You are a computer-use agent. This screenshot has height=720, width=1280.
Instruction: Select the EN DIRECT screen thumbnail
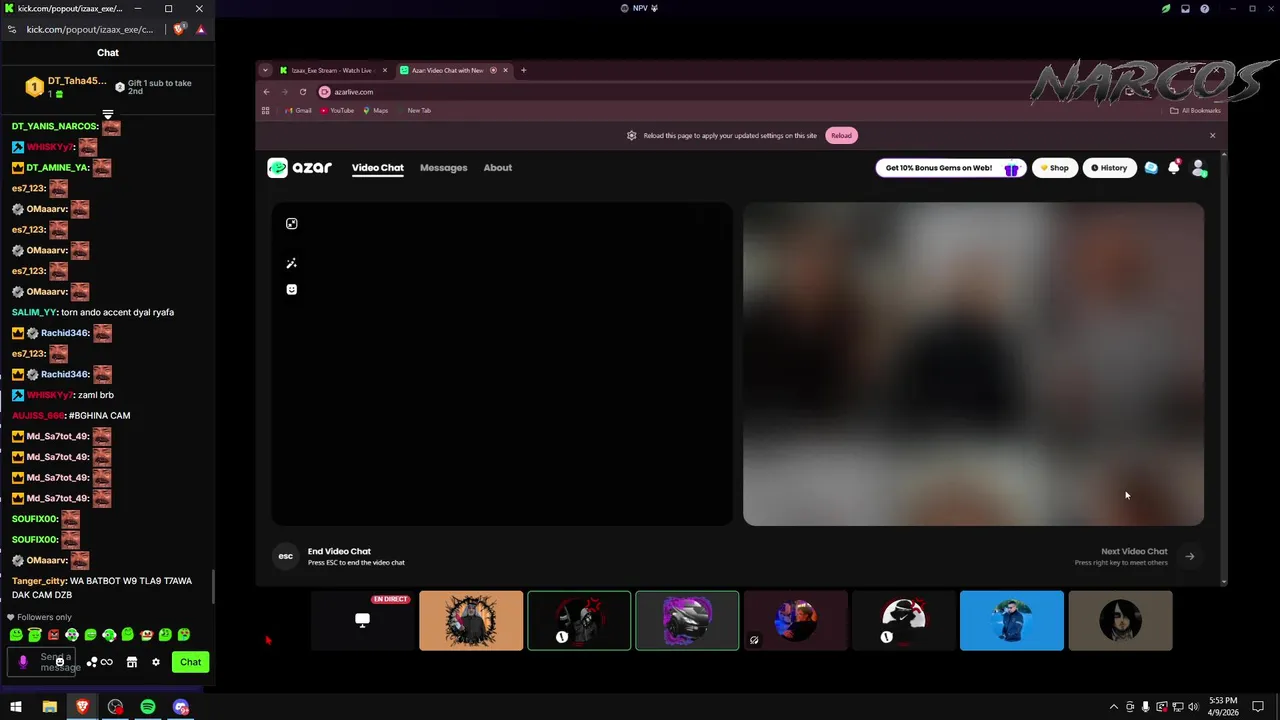[363, 621]
